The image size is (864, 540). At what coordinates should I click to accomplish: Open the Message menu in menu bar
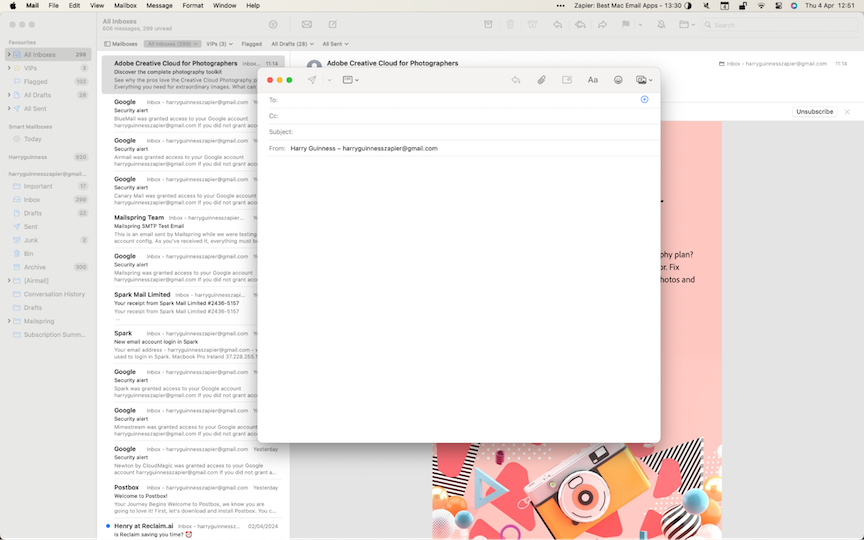tap(159, 6)
